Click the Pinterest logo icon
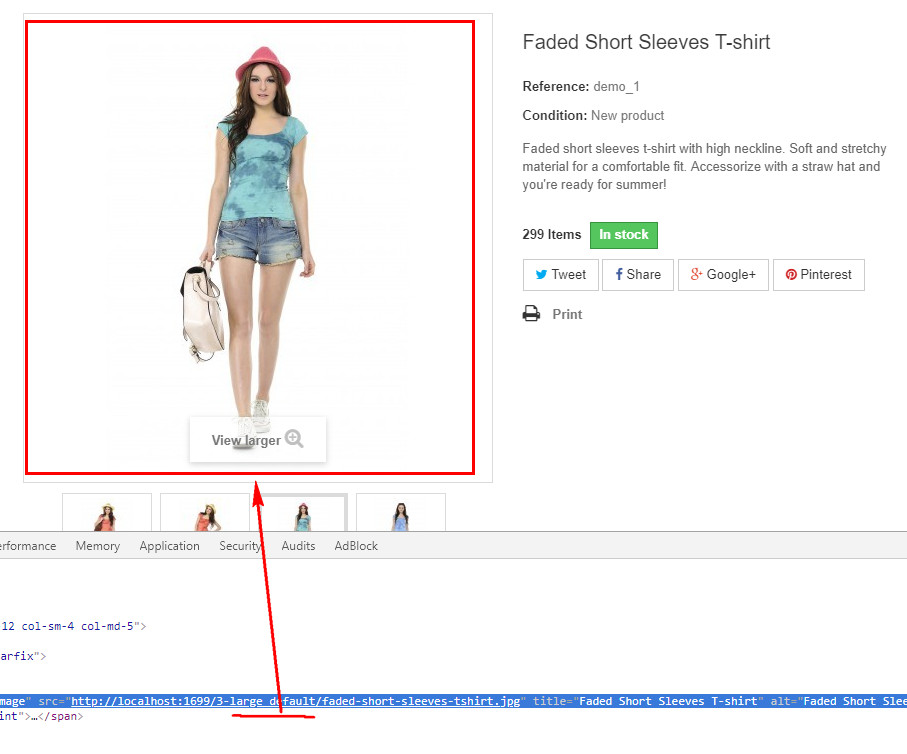The width and height of the screenshot is (907, 754). [x=791, y=274]
